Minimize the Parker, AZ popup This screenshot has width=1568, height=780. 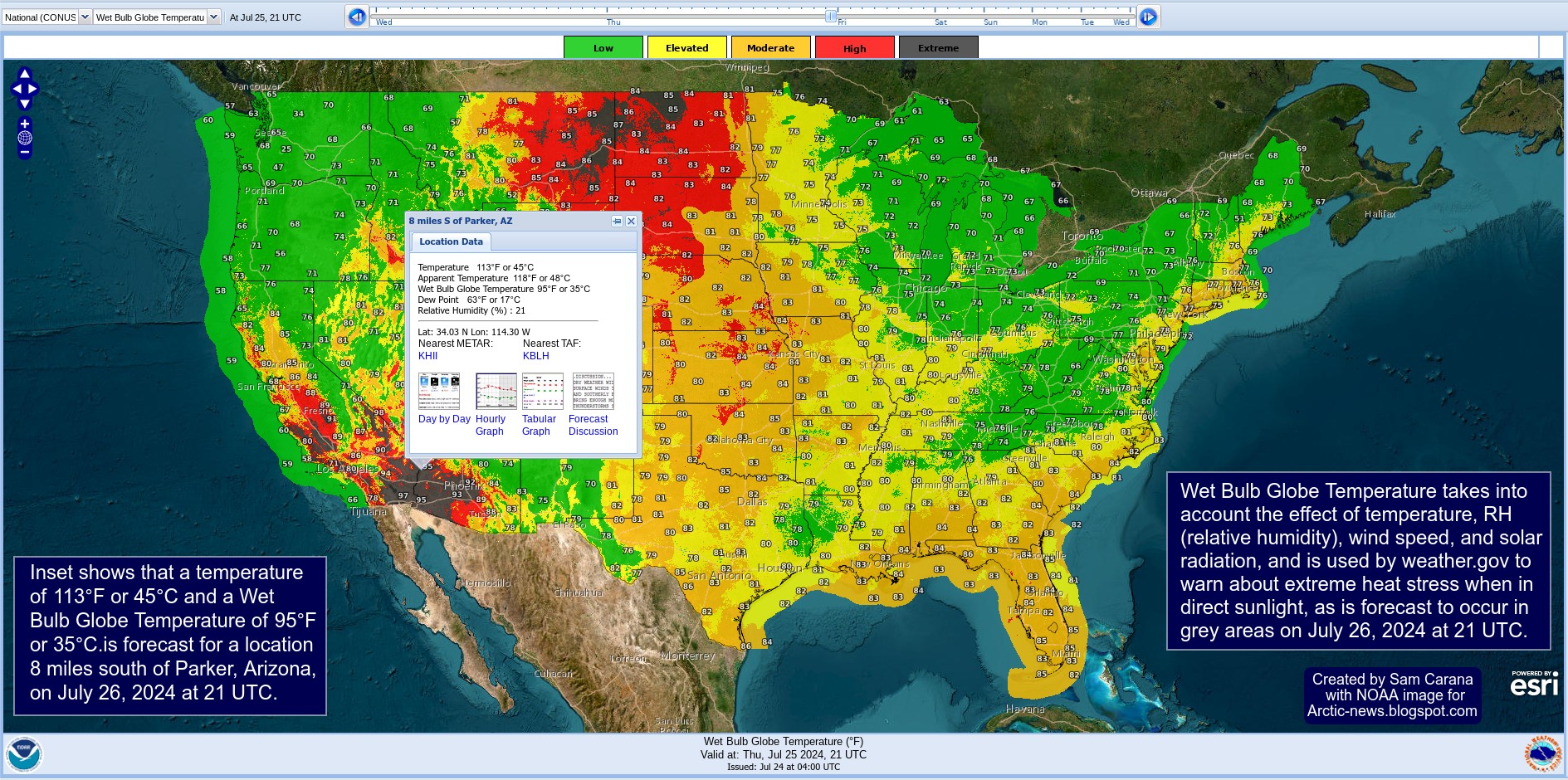click(617, 221)
